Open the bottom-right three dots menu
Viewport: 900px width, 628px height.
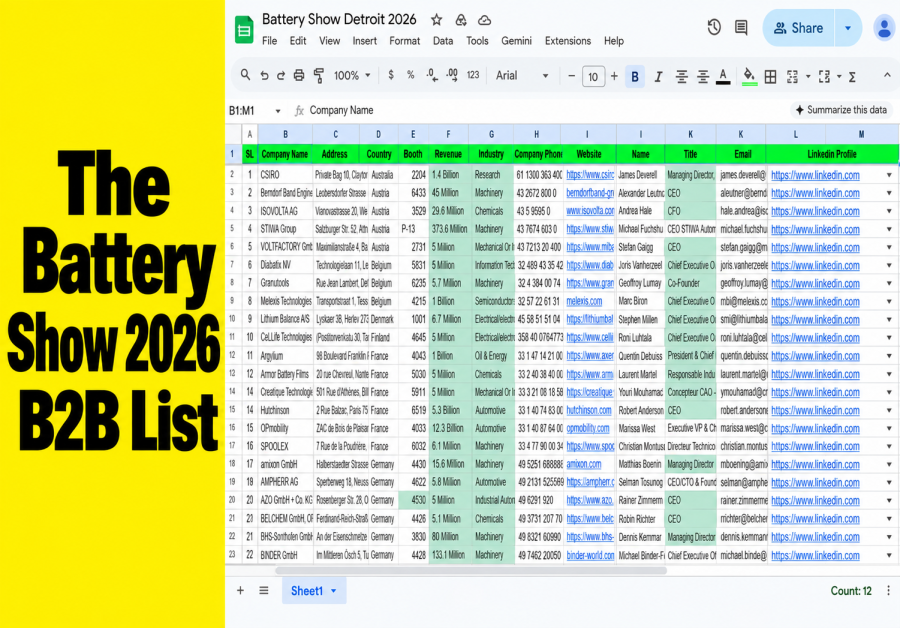(x=888, y=591)
